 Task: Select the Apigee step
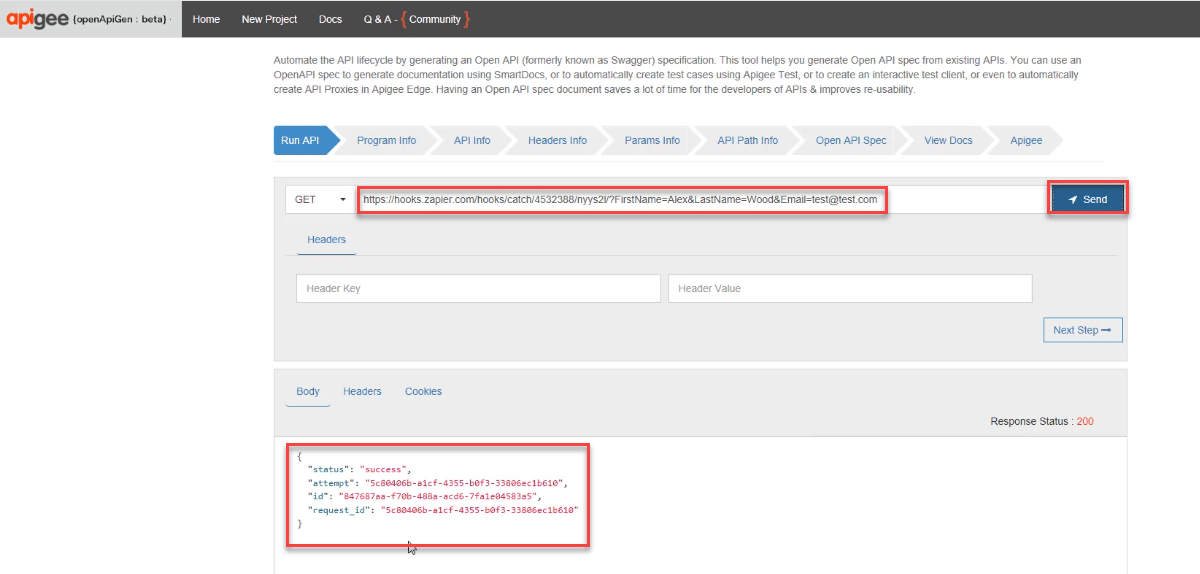pyautogui.click(x=1026, y=140)
